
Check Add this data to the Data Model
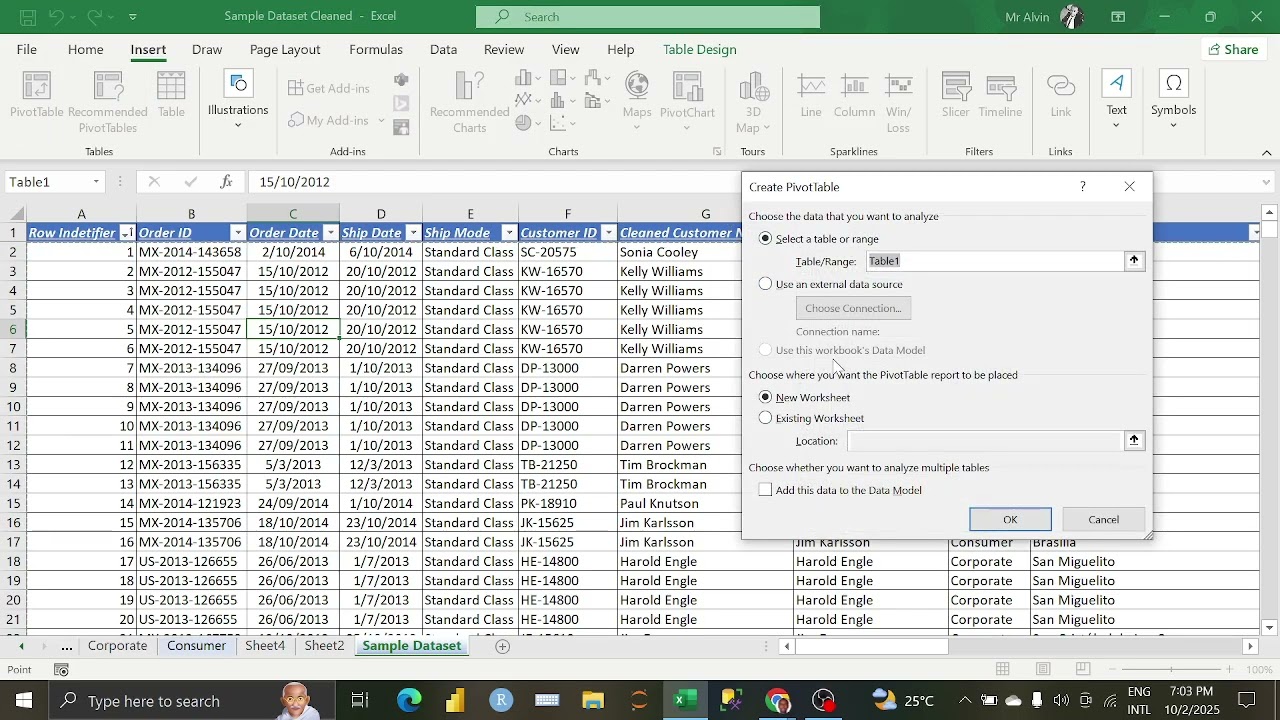(x=766, y=490)
